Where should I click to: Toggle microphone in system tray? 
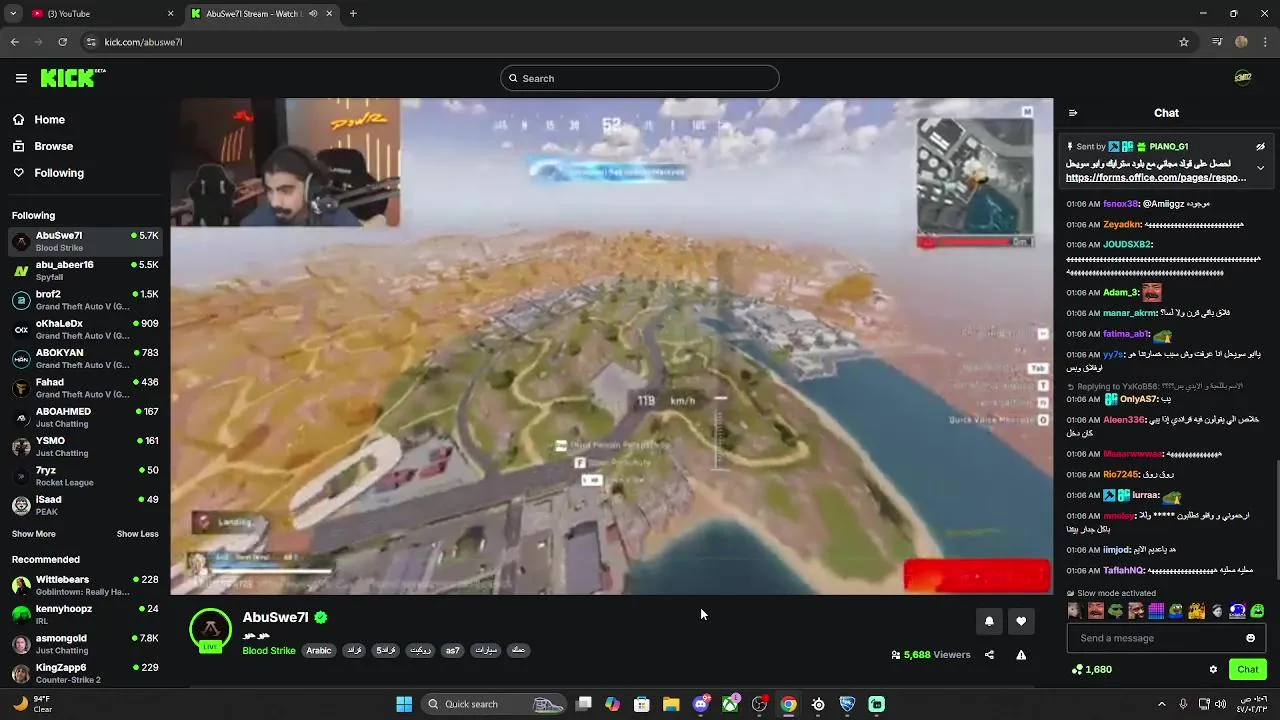[x=1183, y=704]
